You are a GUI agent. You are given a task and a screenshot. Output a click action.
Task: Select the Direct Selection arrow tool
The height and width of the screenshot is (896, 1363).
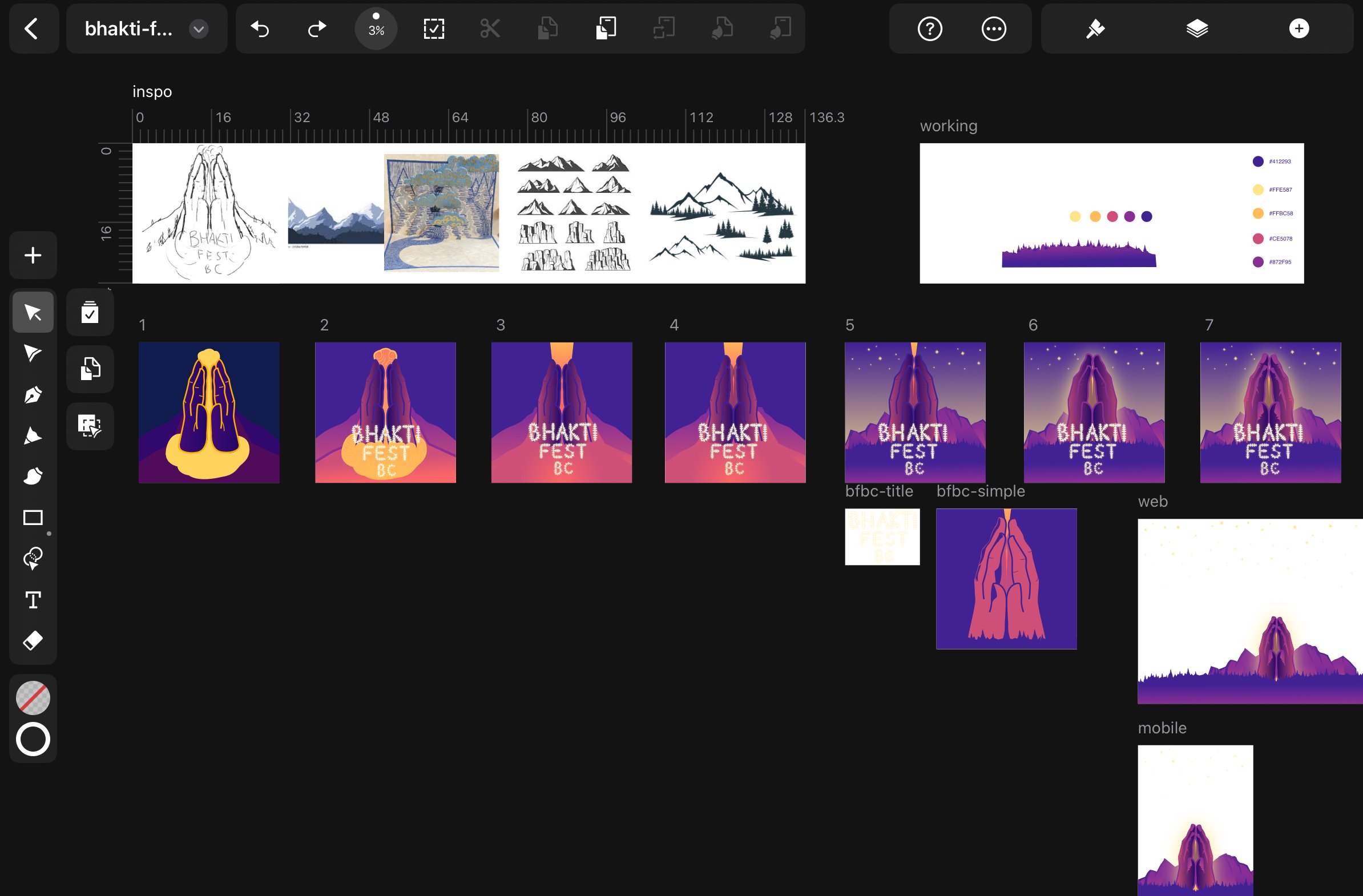pyautogui.click(x=33, y=353)
